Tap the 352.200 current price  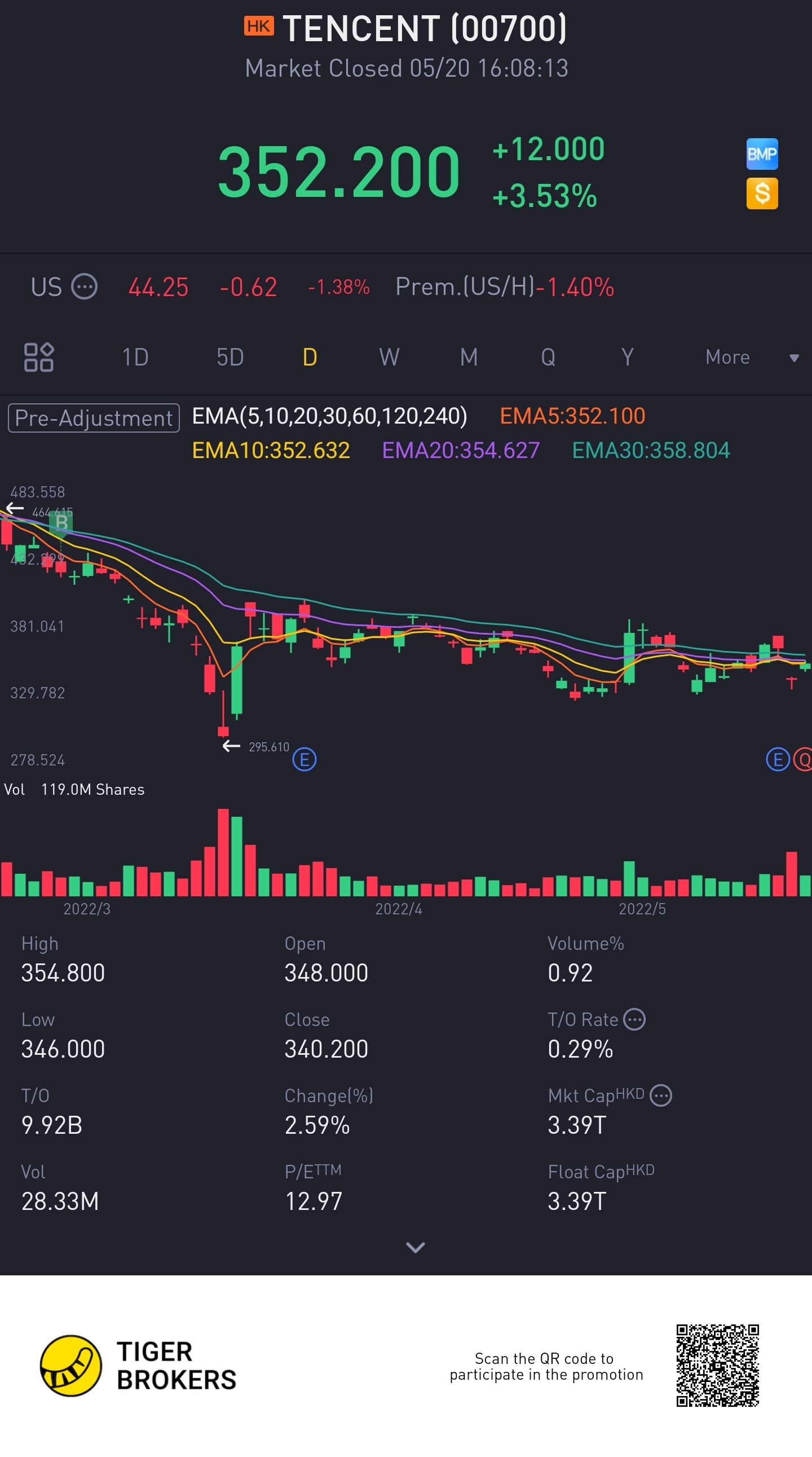(339, 171)
